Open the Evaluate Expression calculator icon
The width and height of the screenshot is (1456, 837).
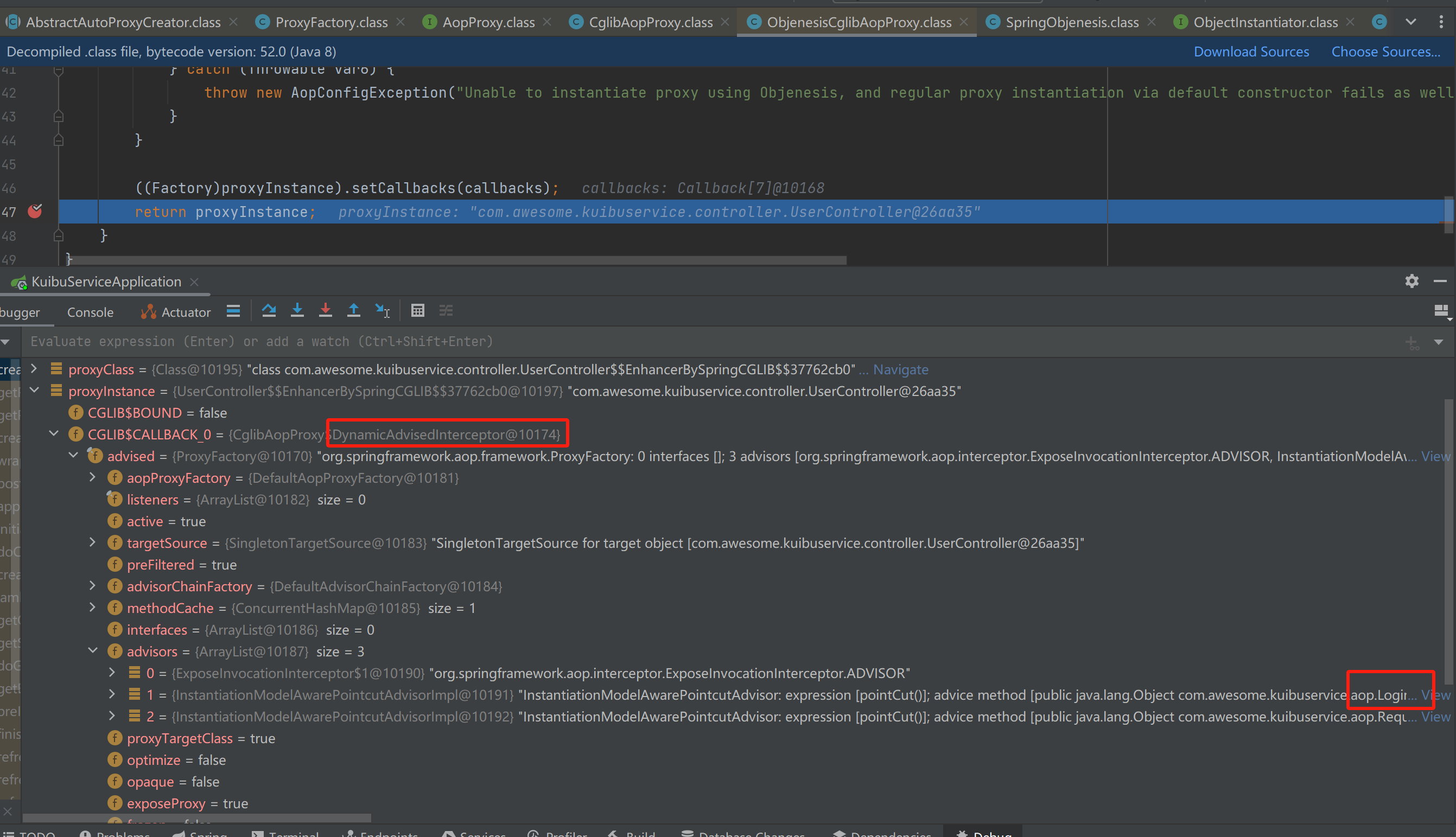pos(417,311)
